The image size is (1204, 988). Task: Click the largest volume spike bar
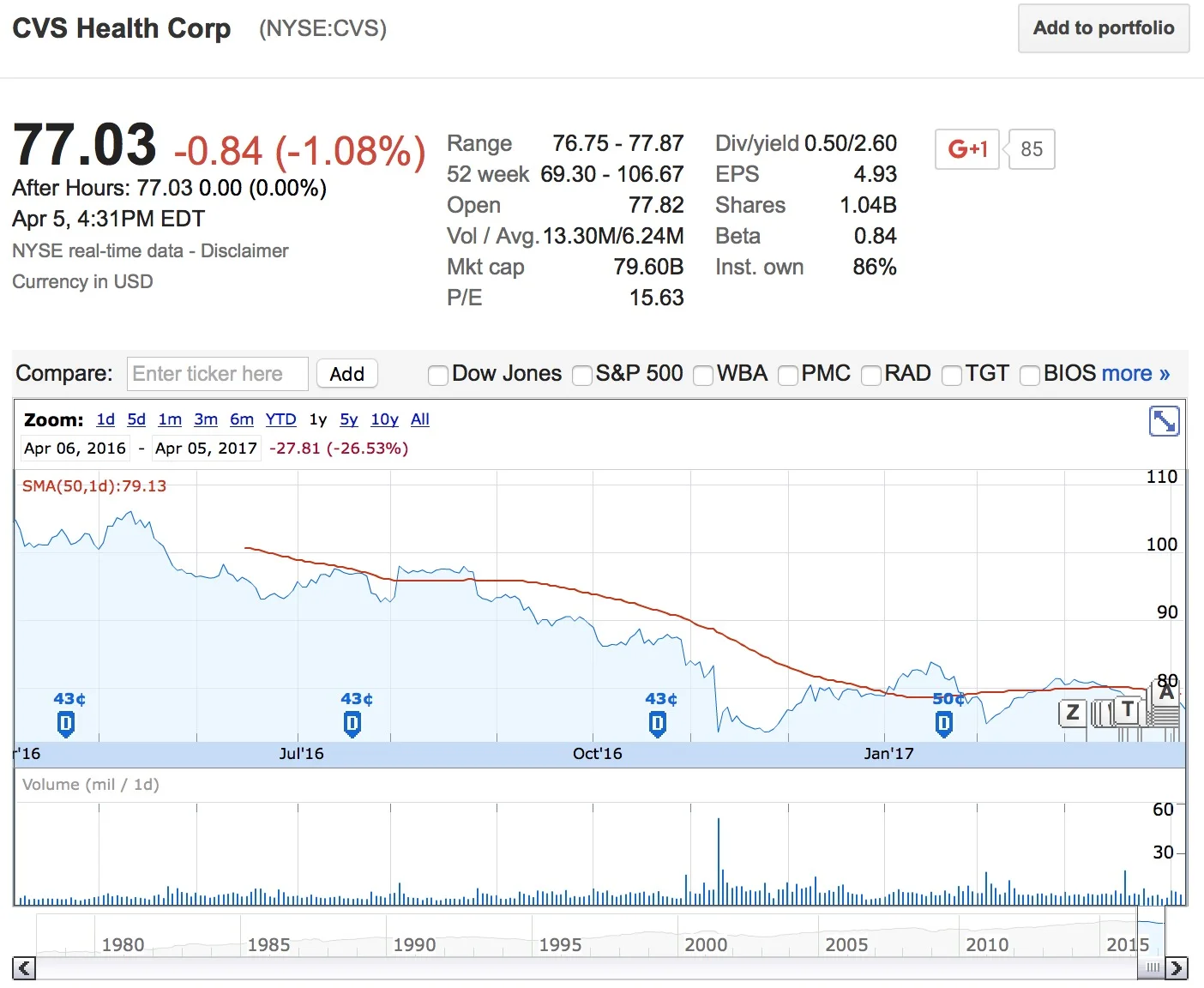point(719,861)
